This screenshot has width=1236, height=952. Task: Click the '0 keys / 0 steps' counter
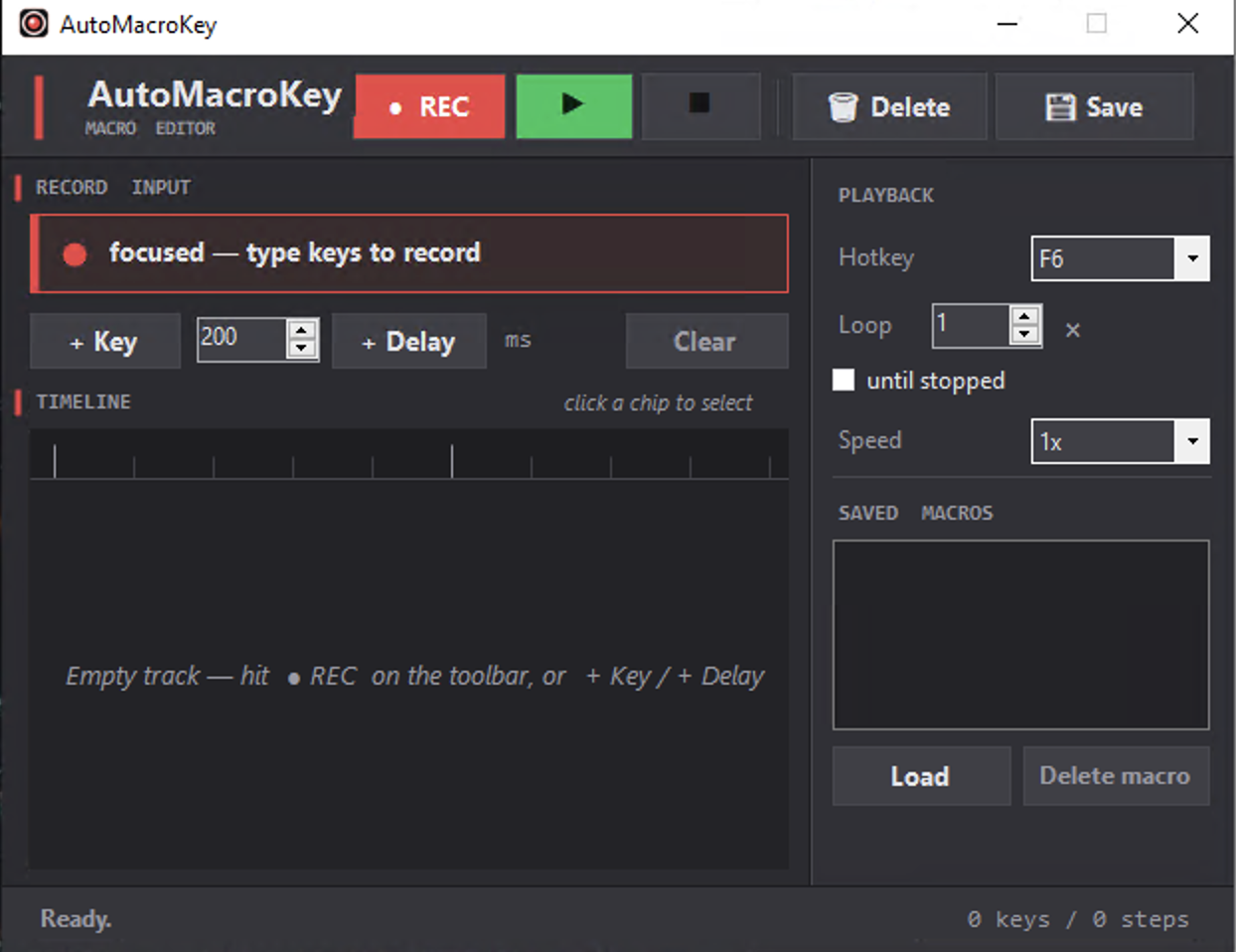click(x=1078, y=920)
